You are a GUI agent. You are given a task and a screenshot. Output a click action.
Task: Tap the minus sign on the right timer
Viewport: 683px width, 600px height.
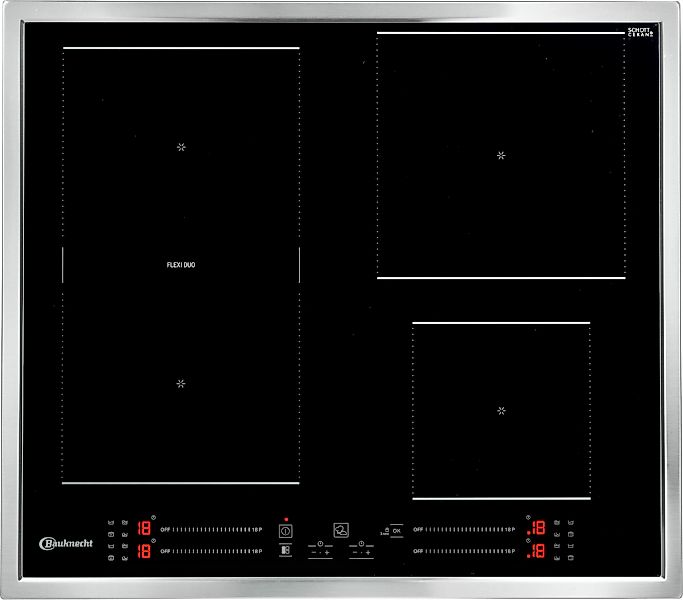click(354, 552)
